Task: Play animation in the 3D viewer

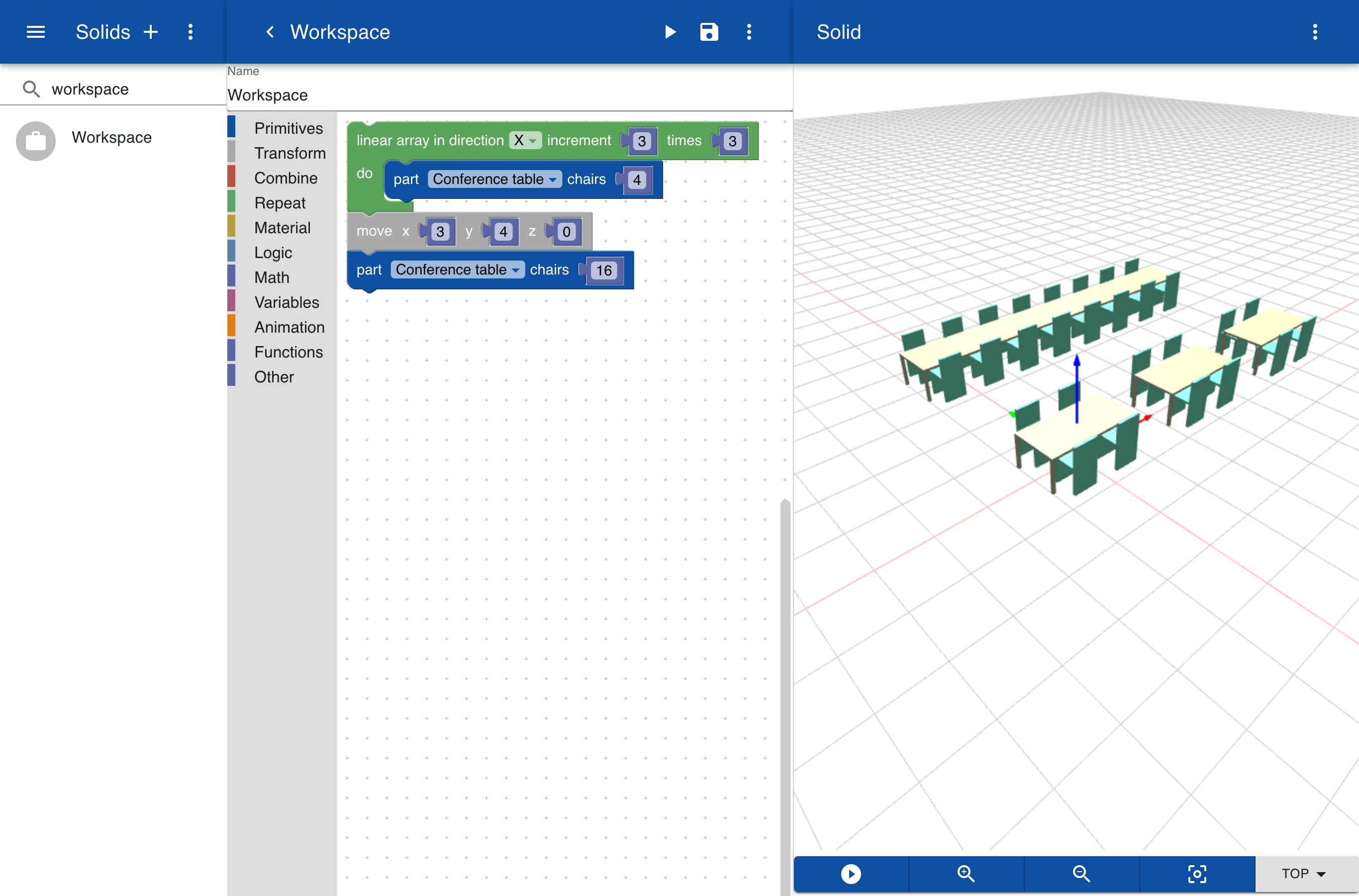Action: pyautogui.click(x=851, y=874)
